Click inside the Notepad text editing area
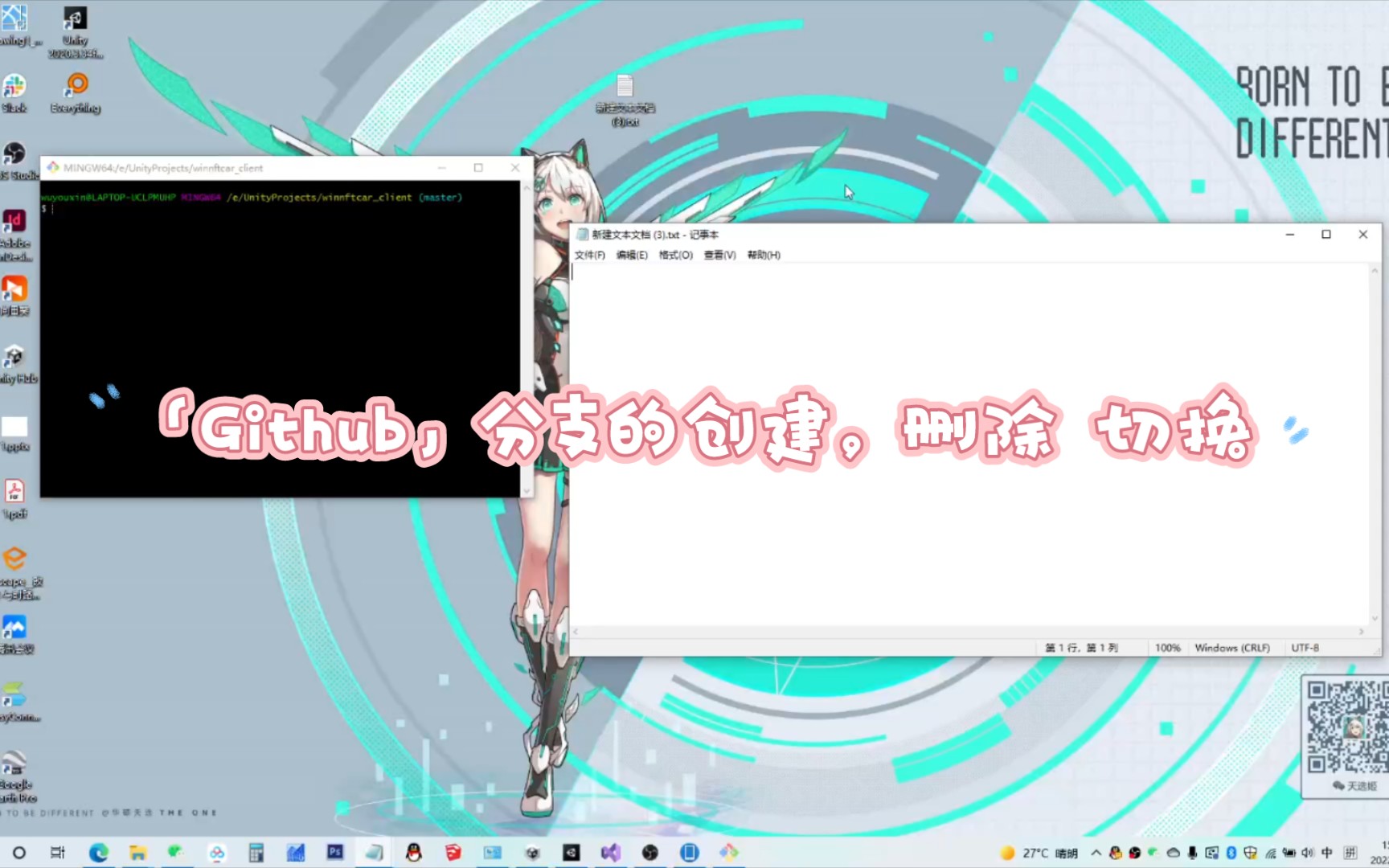This screenshot has width=1389, height=868. [x=969, y=444]
